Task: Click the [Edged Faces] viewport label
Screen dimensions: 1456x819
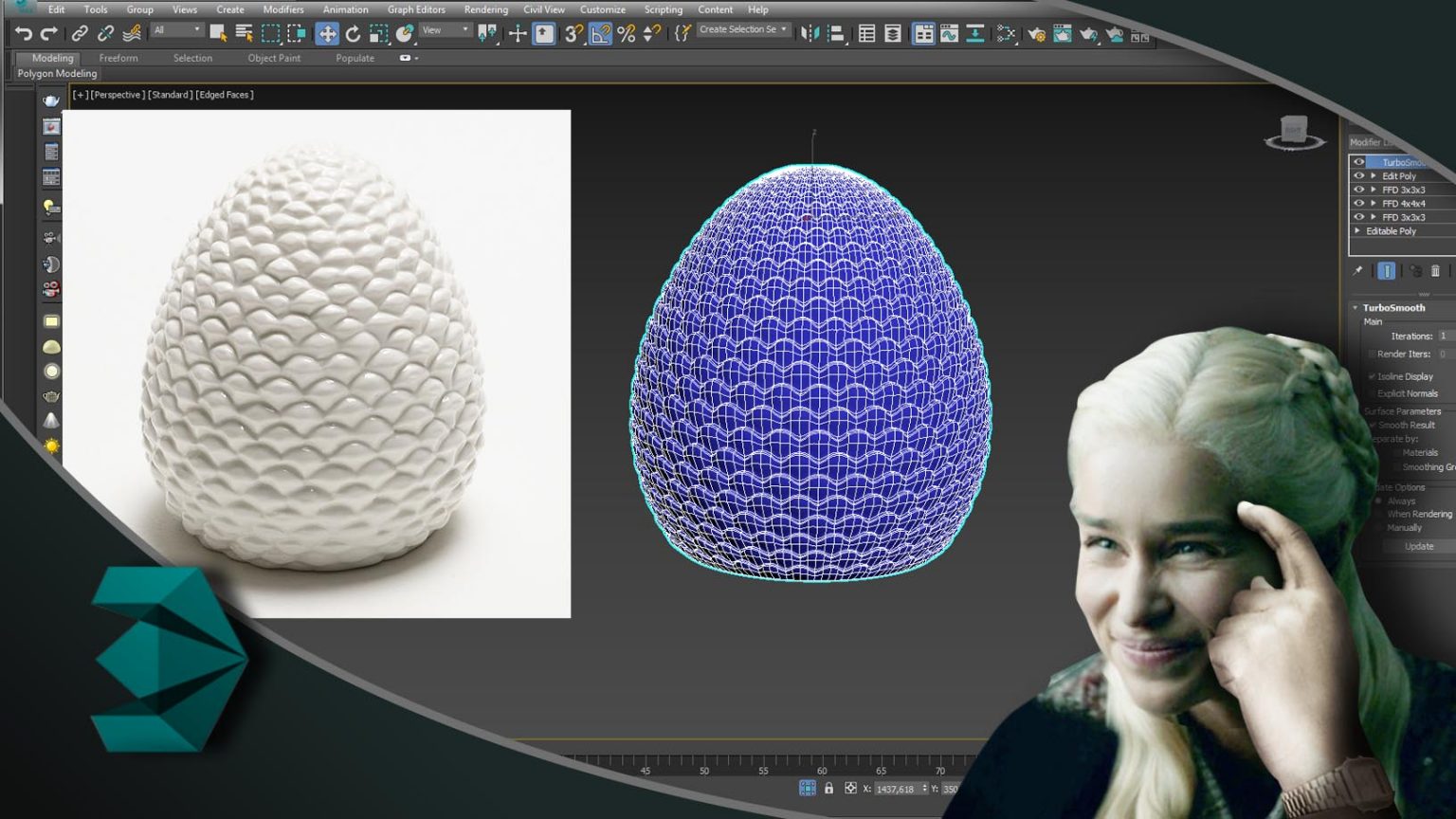Action: coord(225,95)
